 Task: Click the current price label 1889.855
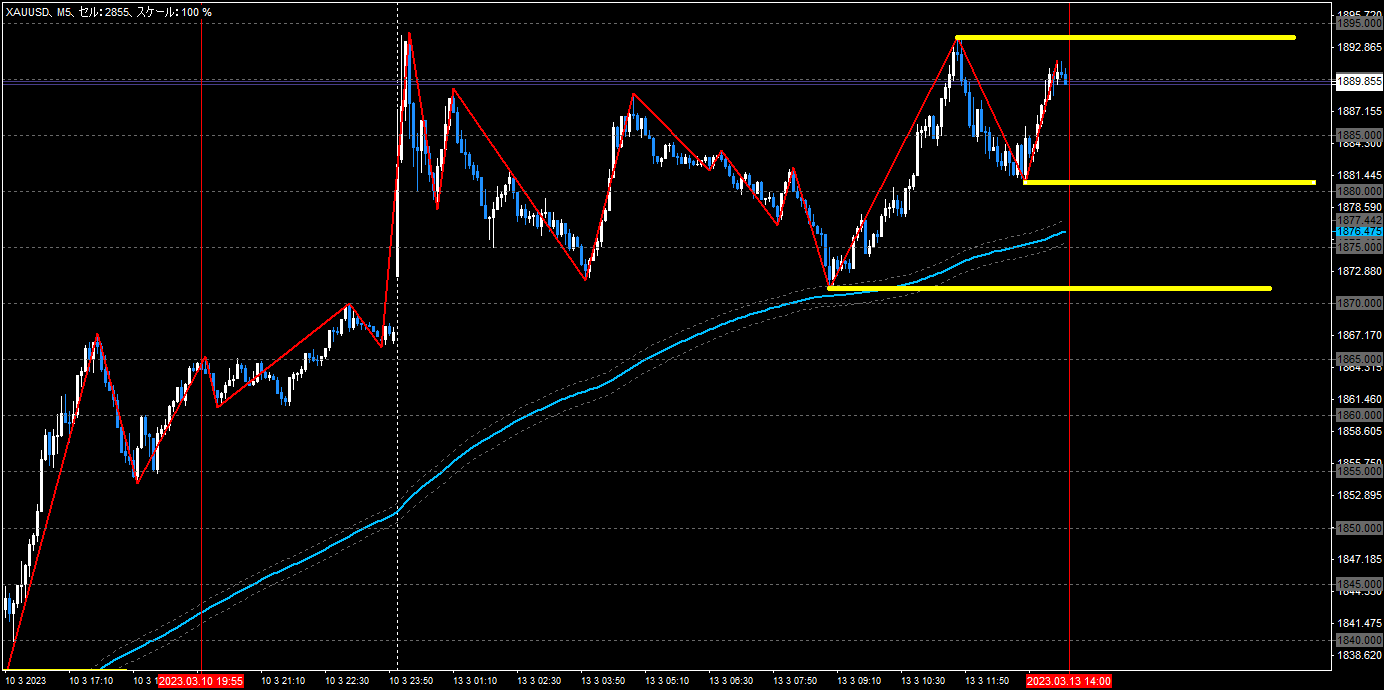click(x=1359, y=81)
